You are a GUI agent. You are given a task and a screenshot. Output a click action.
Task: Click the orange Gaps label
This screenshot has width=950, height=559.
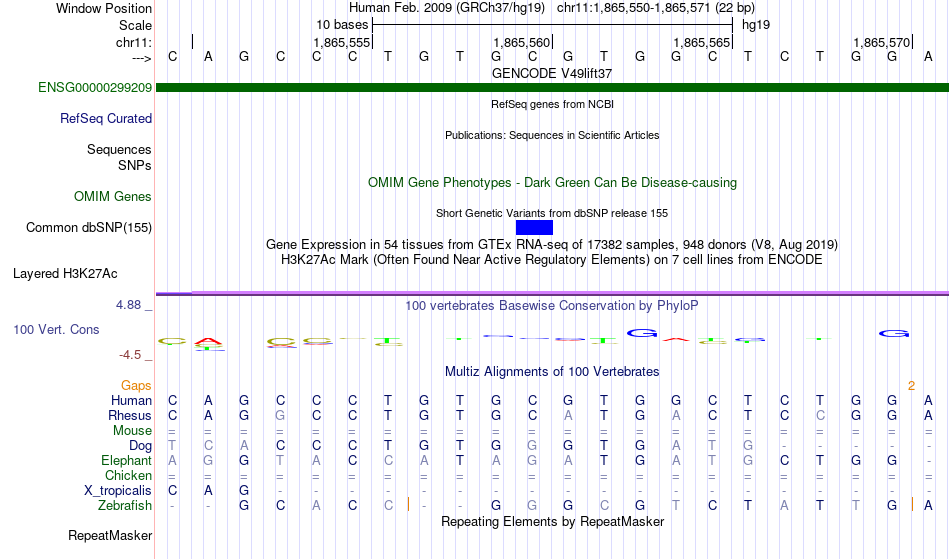pyautogui.click(x=136, y=386)
